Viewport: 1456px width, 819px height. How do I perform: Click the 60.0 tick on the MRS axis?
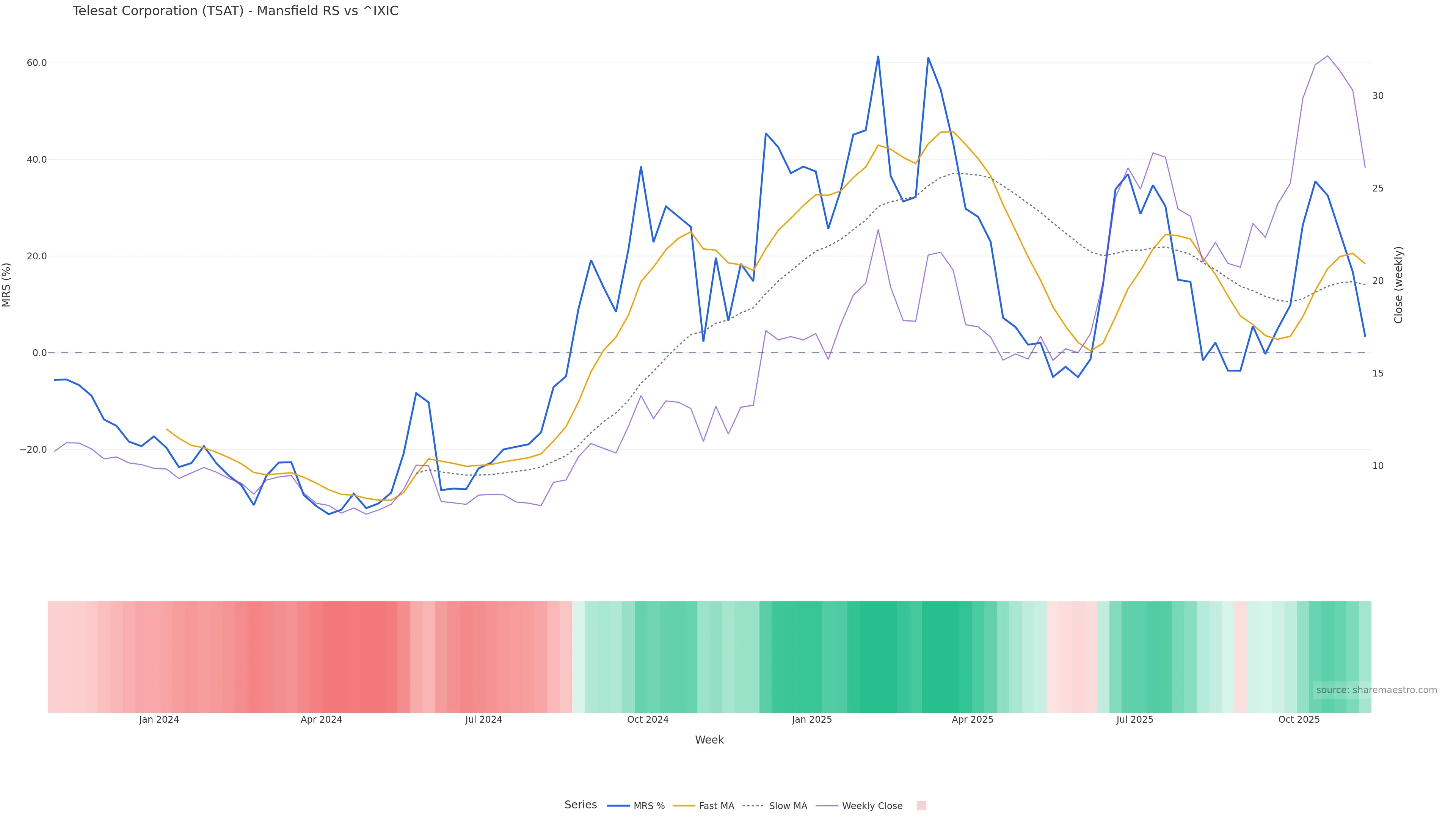pyautogui.click(x=37, y=63)
